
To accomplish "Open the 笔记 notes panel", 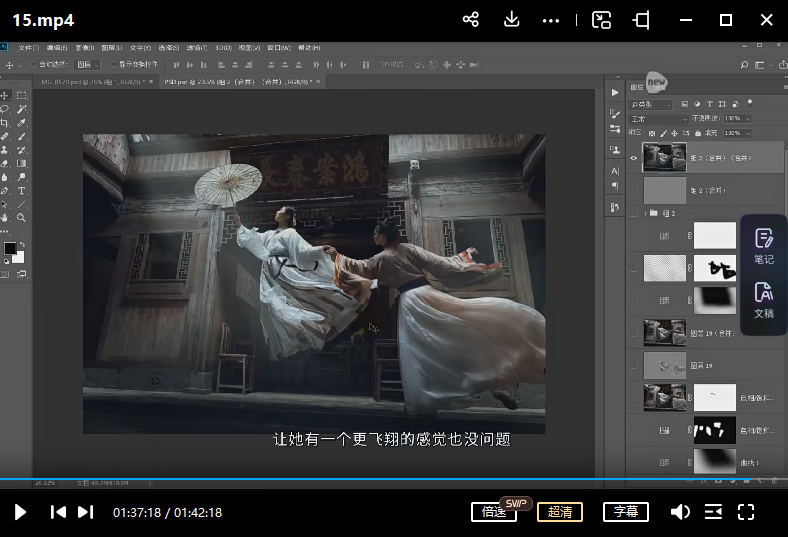I will pyautogui.click(x=763, y=247).
